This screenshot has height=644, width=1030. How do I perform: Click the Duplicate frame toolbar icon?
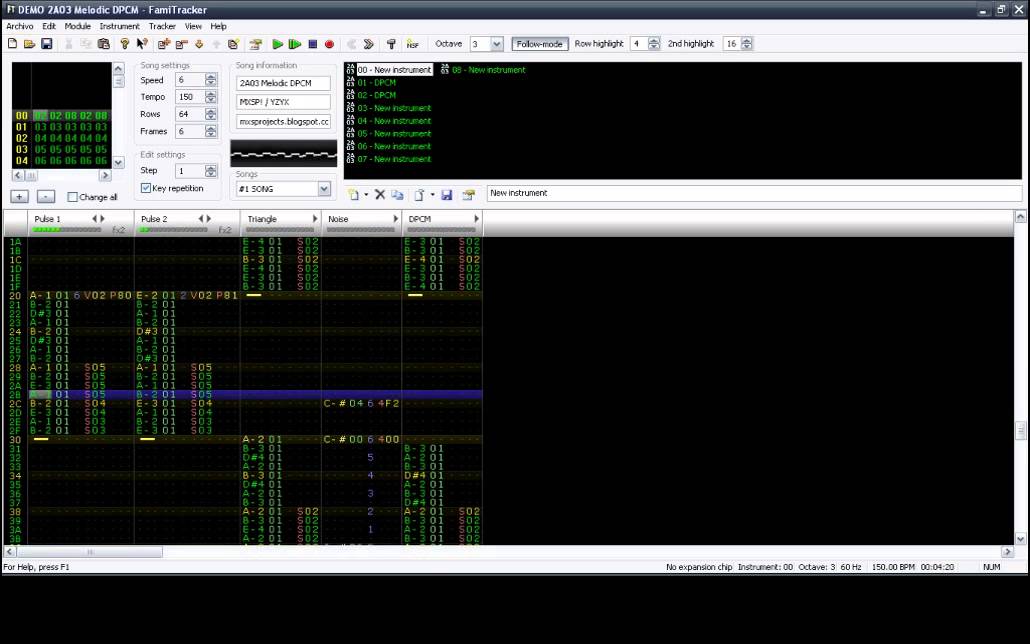click(x=233, y=44)
